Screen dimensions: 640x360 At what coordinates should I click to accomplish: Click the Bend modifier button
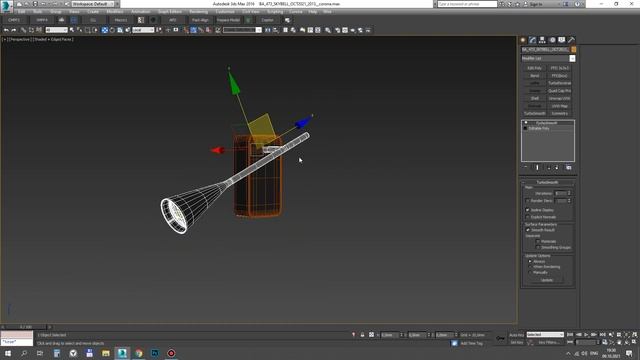click(535, 76)
